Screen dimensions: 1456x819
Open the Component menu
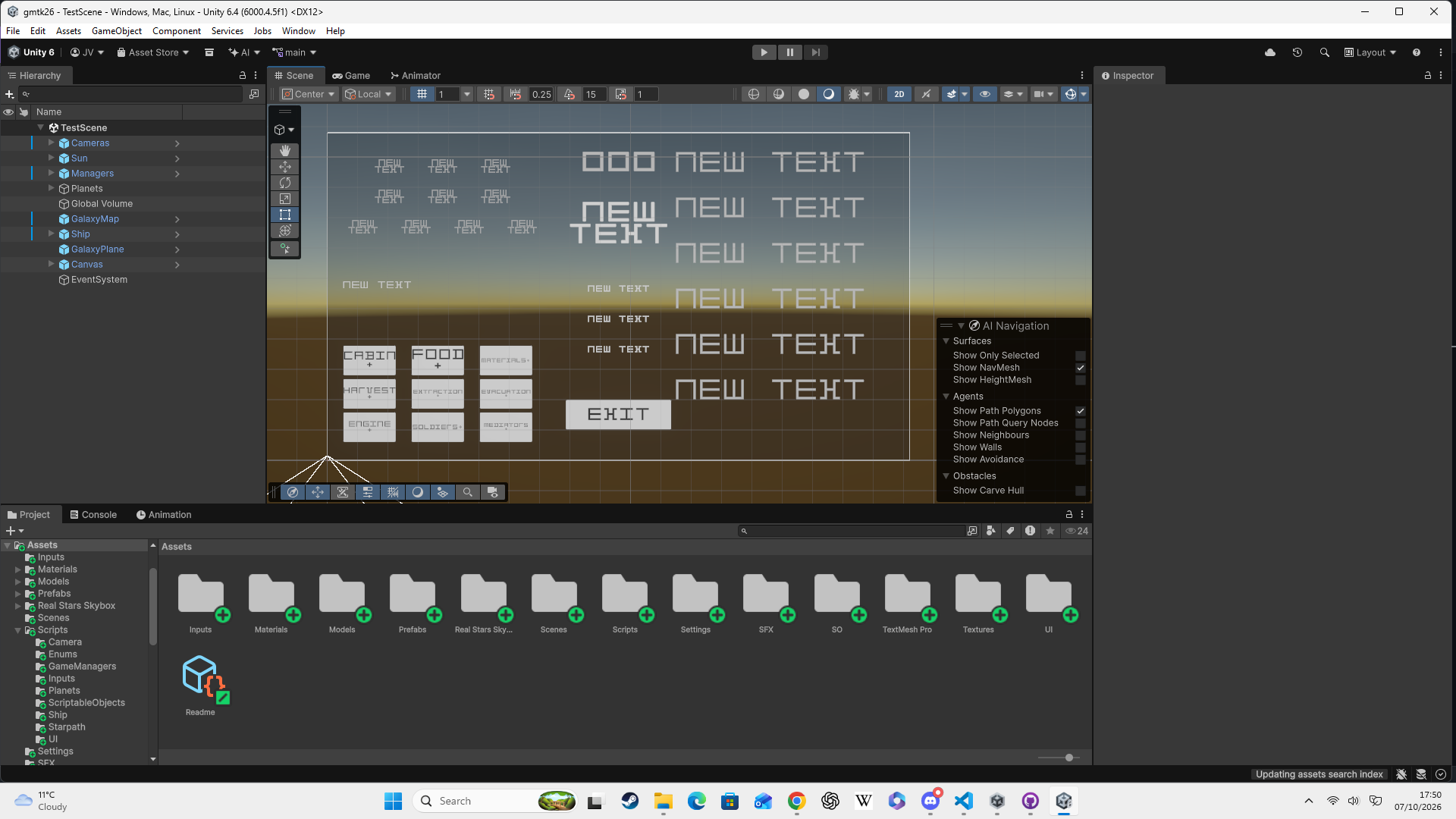point(177,31)
